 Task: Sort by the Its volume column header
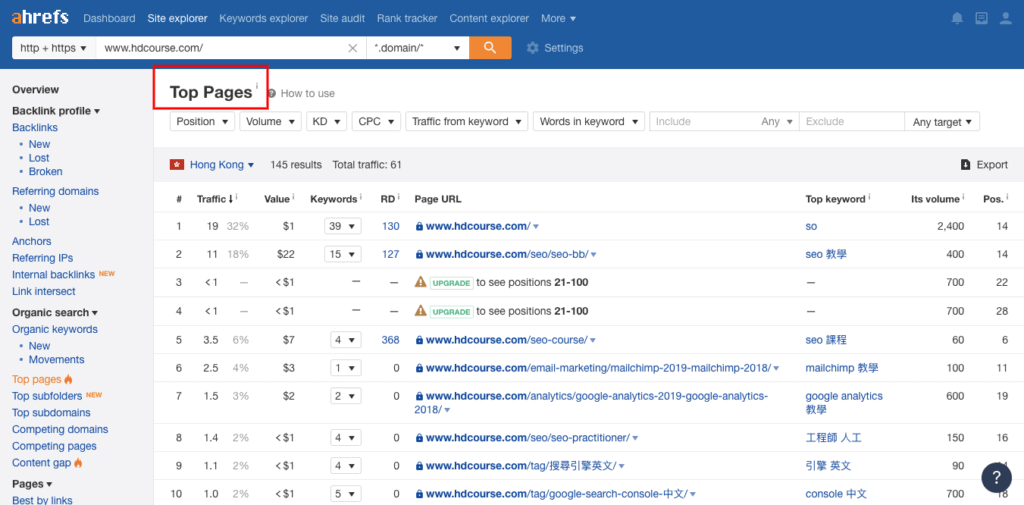[x=936, y=199]
